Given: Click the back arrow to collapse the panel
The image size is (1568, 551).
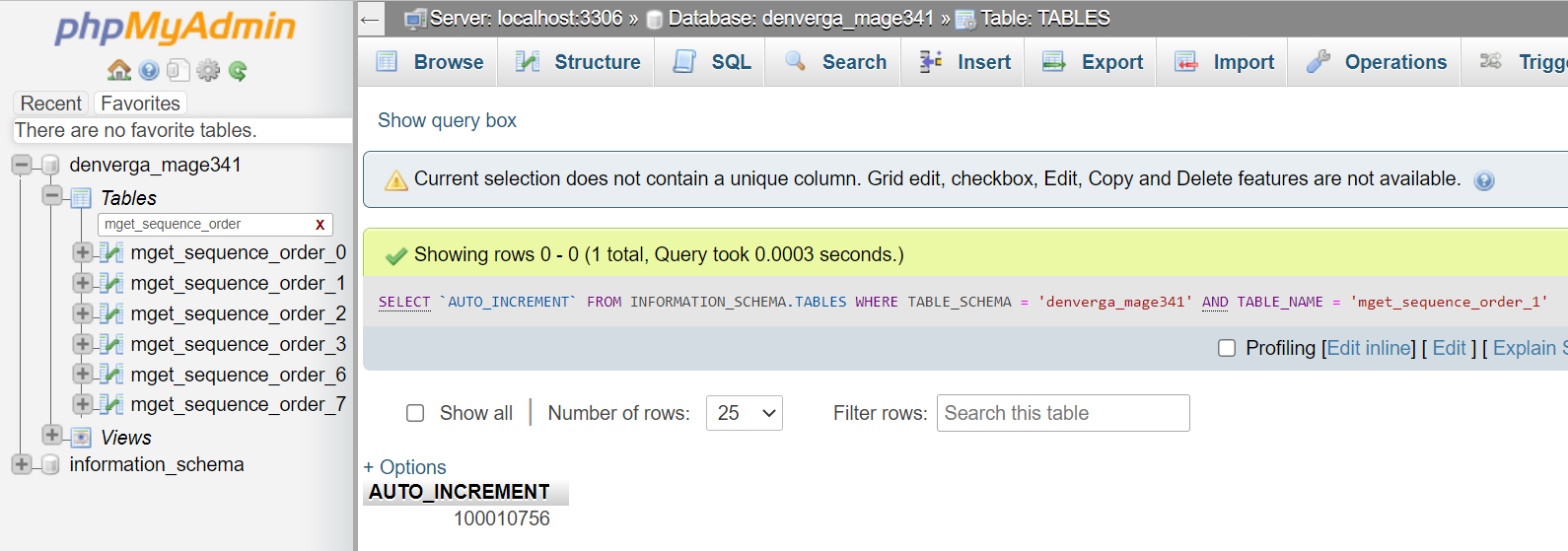Looking at the screenshot, I should click(370, 19).
